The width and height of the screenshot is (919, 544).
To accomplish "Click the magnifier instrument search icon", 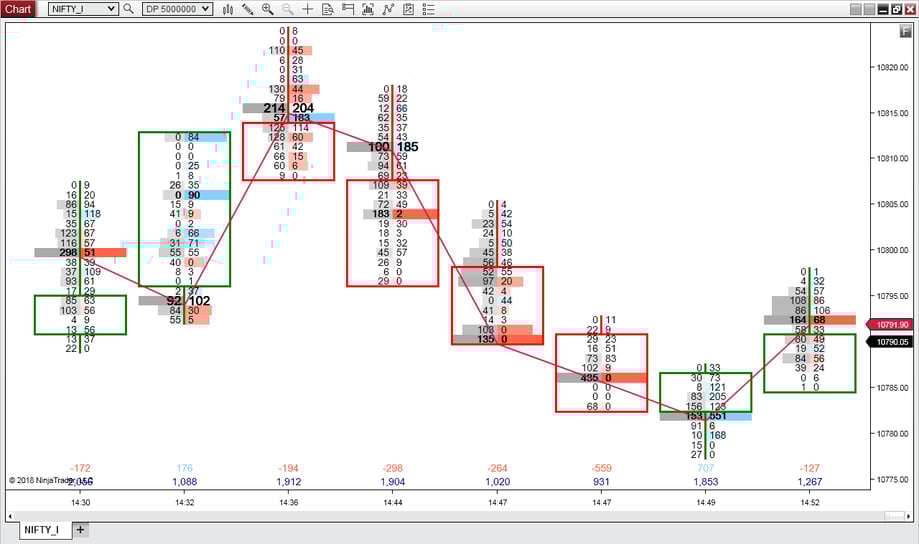I will click(x=128, y=9).
